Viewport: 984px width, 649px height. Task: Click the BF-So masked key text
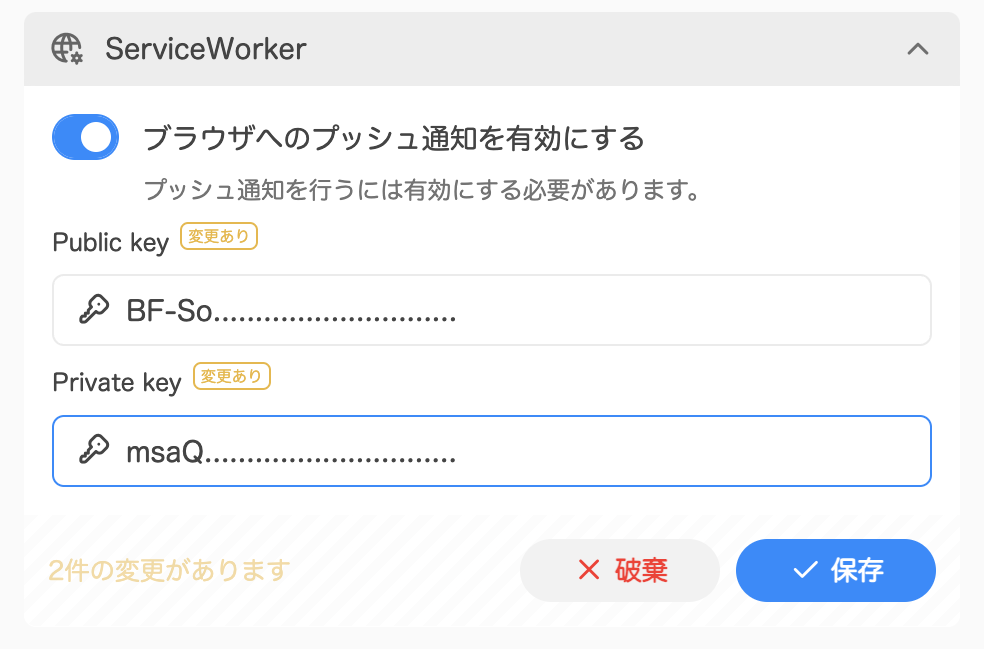point(291,311)
